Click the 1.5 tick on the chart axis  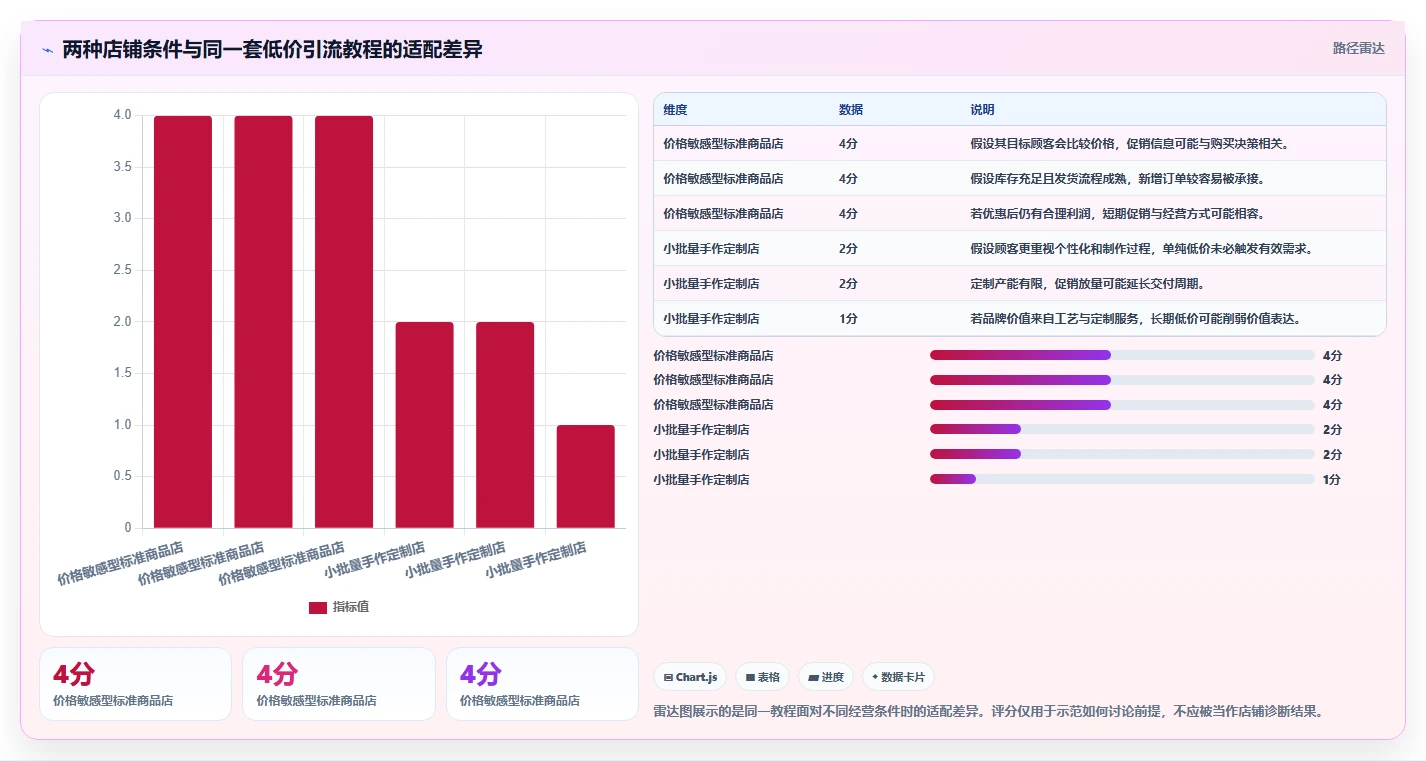(122, 373)
